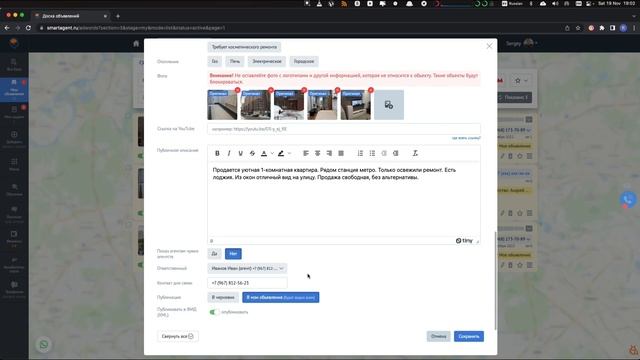Delete the living room TV photo
640x360 pixels.
(371, 90)
